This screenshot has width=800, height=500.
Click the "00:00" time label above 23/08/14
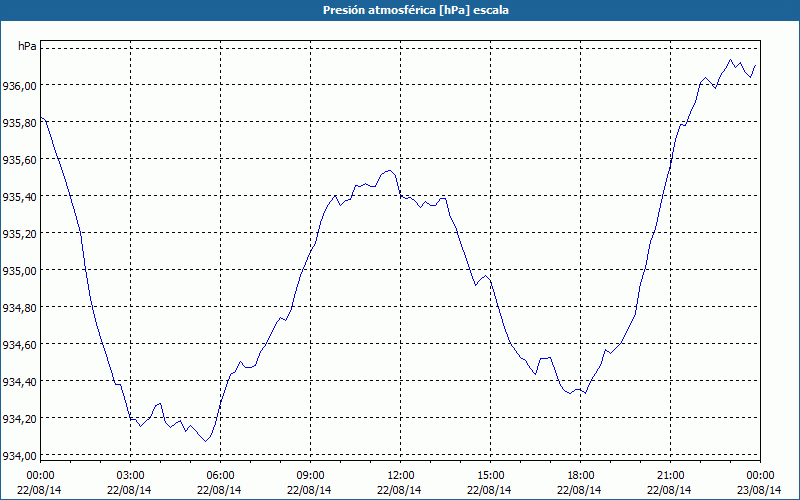(x=760, y=476)
